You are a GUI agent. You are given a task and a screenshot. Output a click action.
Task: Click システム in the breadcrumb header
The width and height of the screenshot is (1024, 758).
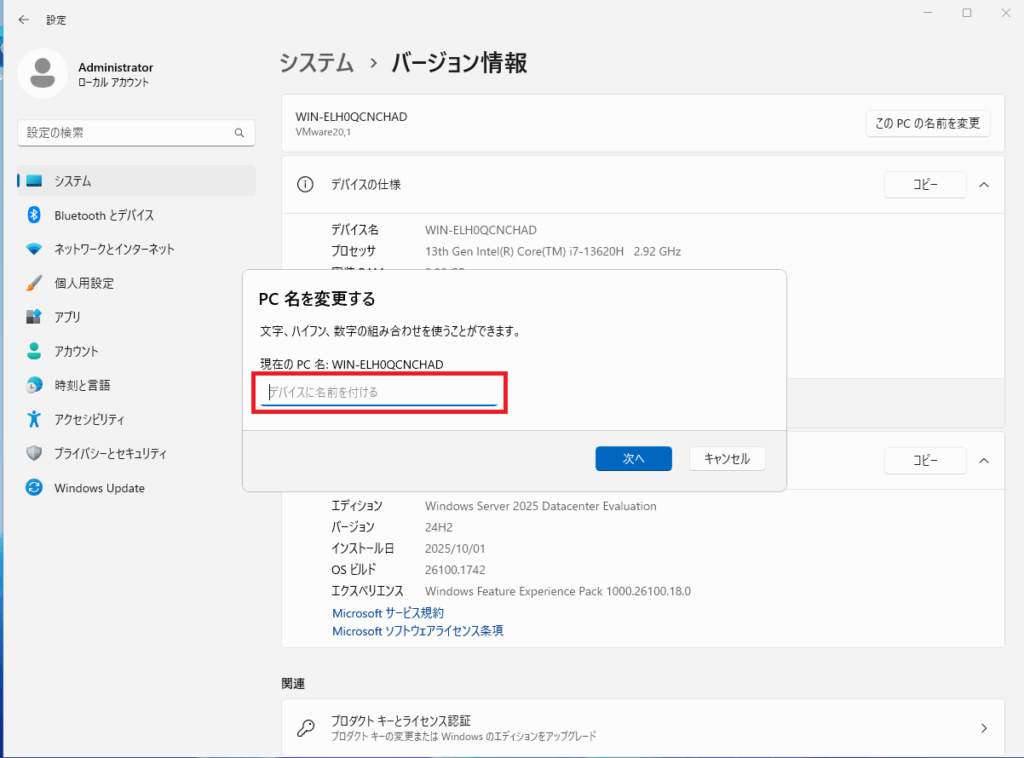tap(316, 63)
